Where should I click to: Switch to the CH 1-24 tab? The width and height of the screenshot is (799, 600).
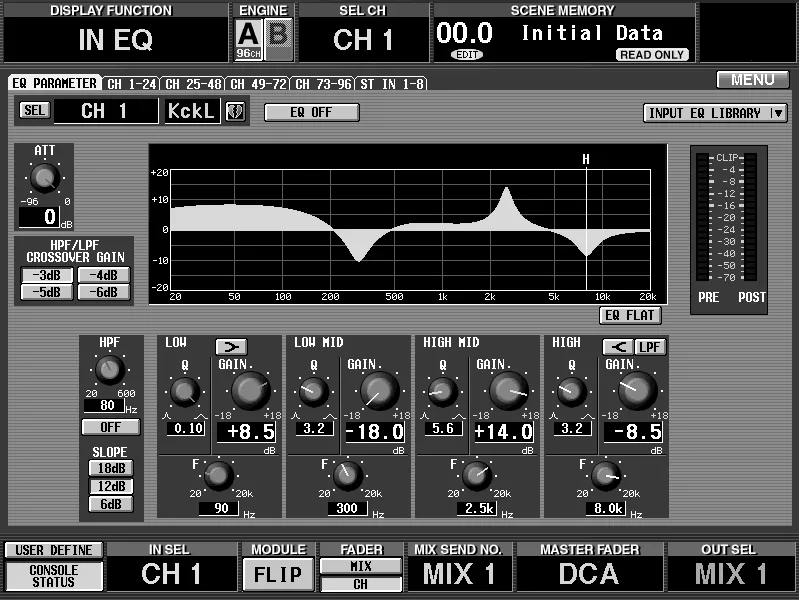(x=131, y=84)
